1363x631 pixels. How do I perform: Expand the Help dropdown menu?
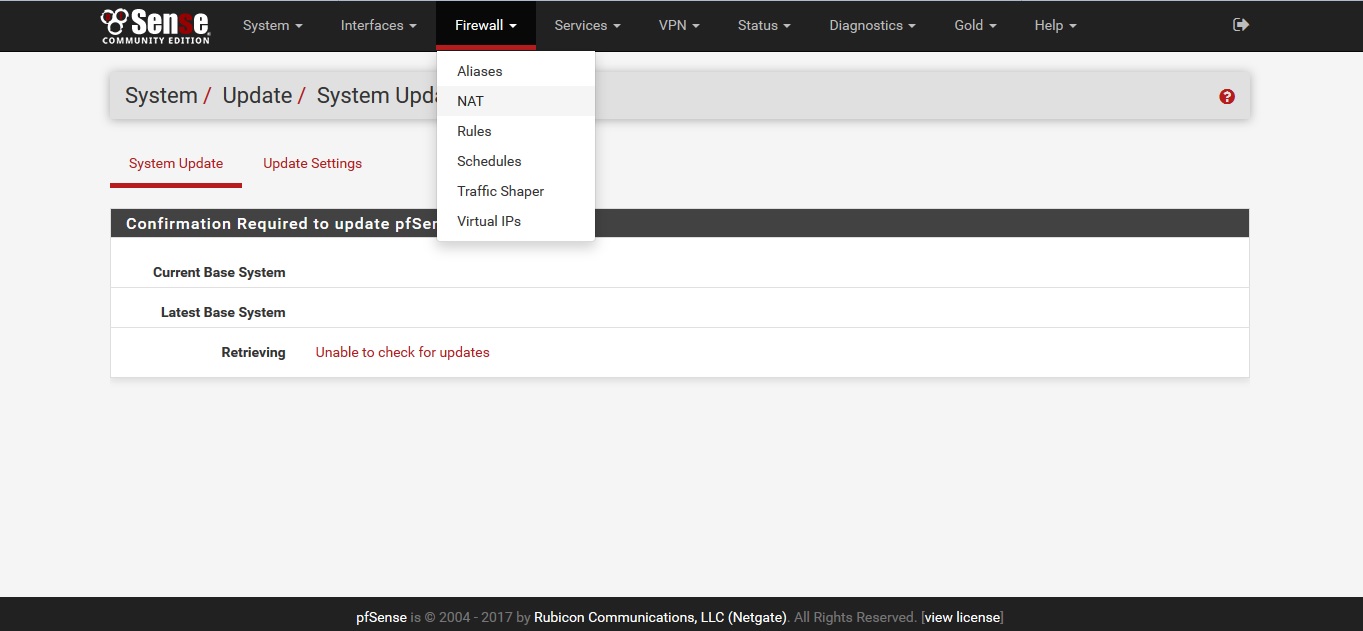point(1055,26)
